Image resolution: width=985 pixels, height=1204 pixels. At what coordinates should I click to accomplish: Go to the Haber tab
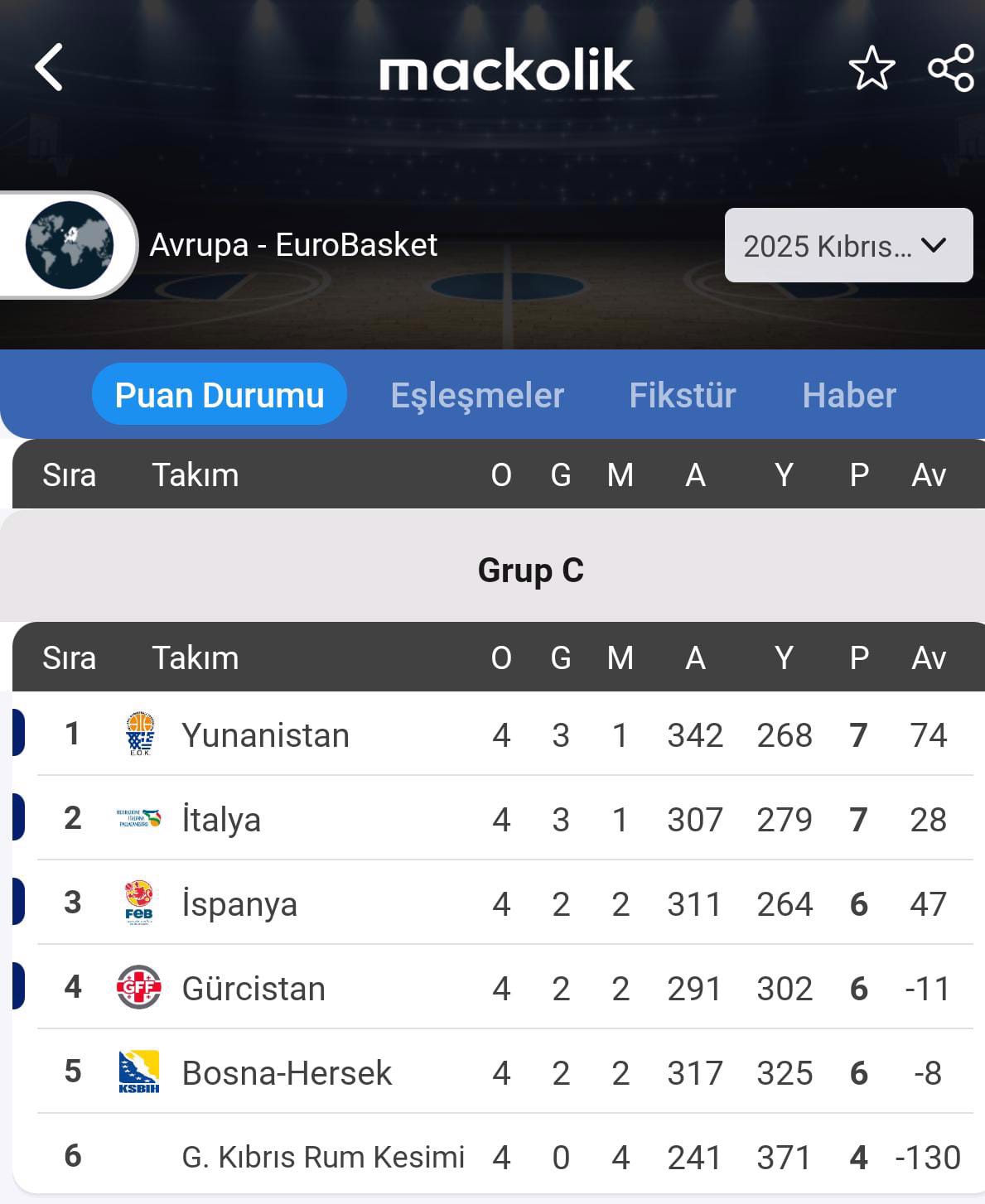pyautogui.click(x=849, y=395)
